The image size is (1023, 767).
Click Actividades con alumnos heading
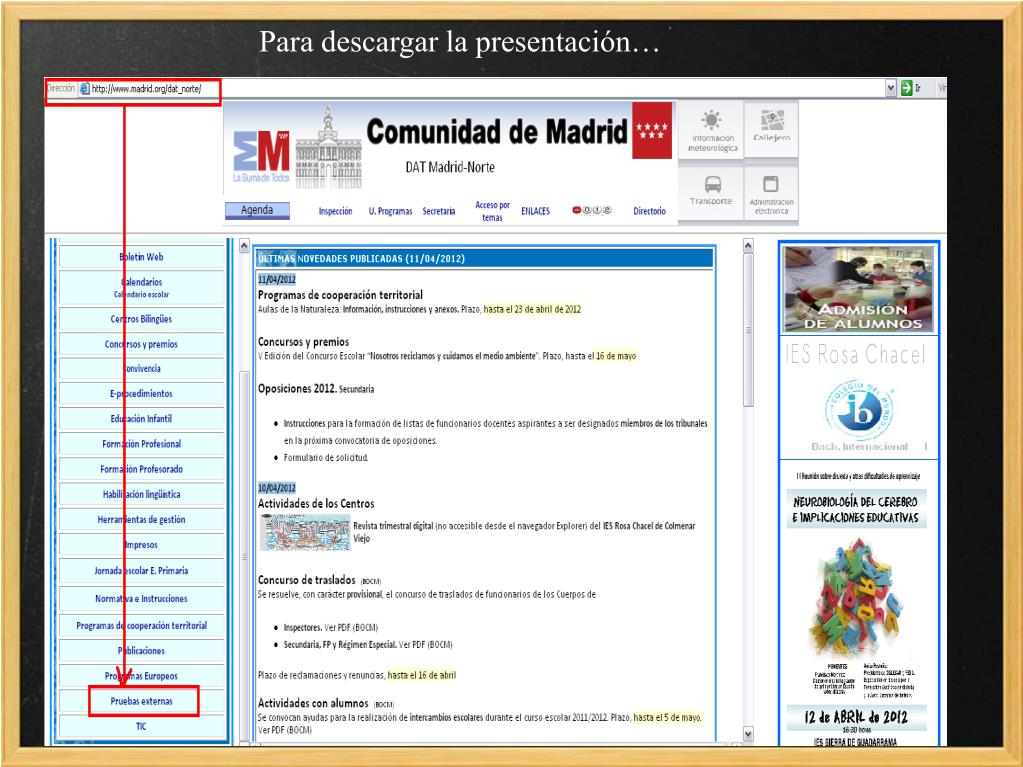pos(313,703)
